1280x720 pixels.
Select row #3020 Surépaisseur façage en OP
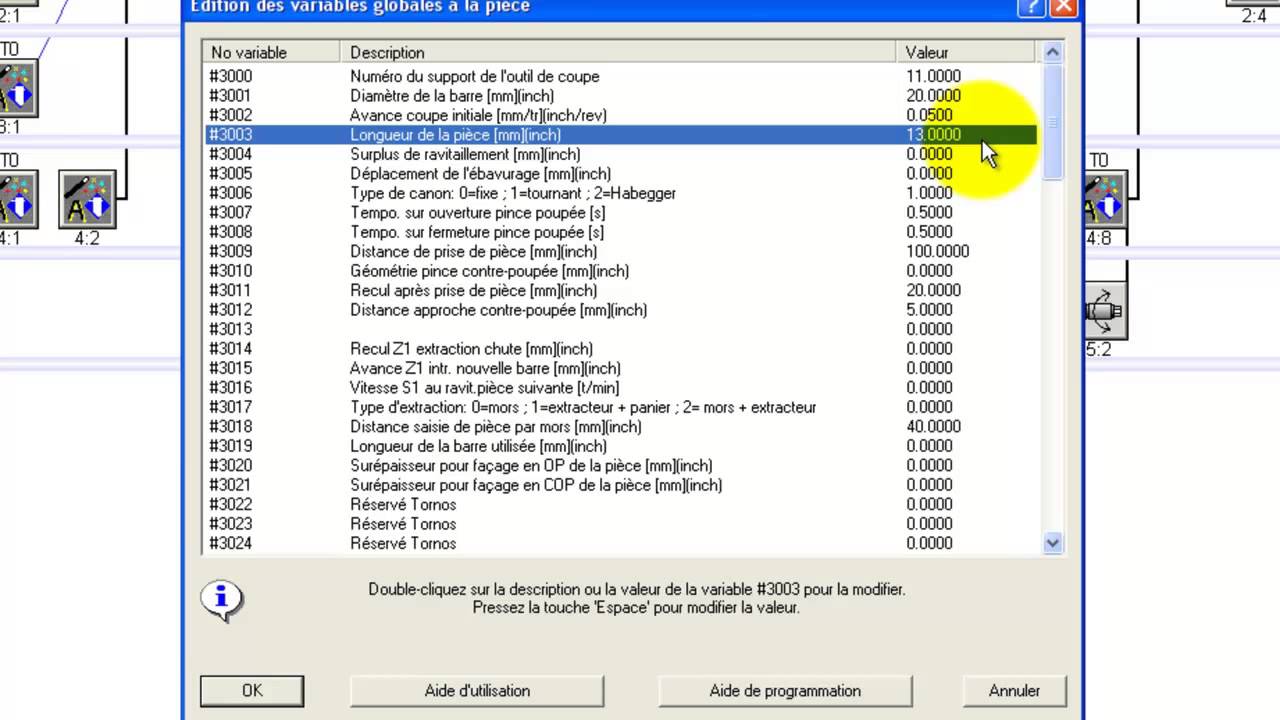[x=621, y=466]
